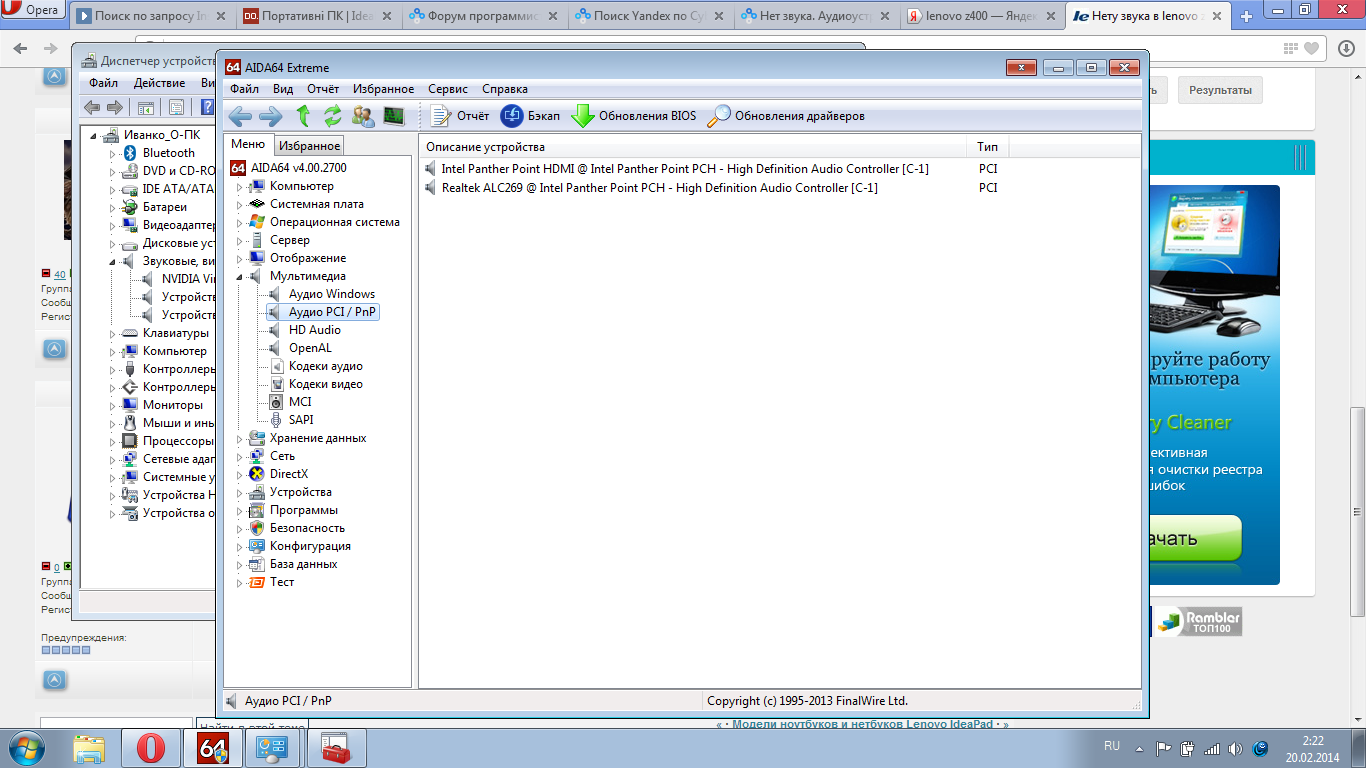Screen dimensions: 1366x768
Task: Click the Back arrow in AIDA64 toolbar
Action: [x=240, y=116]
